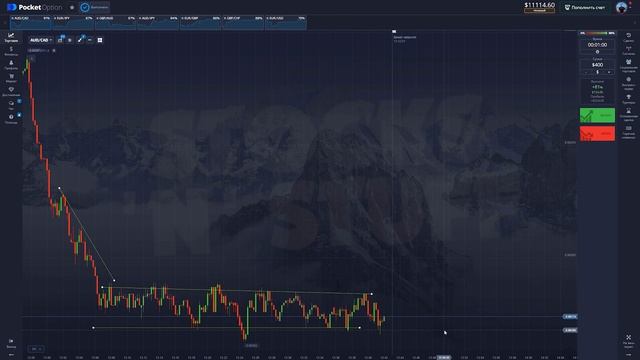
Task: Expand the AUD/CAD asset selector dropdown
Action: 40,40
